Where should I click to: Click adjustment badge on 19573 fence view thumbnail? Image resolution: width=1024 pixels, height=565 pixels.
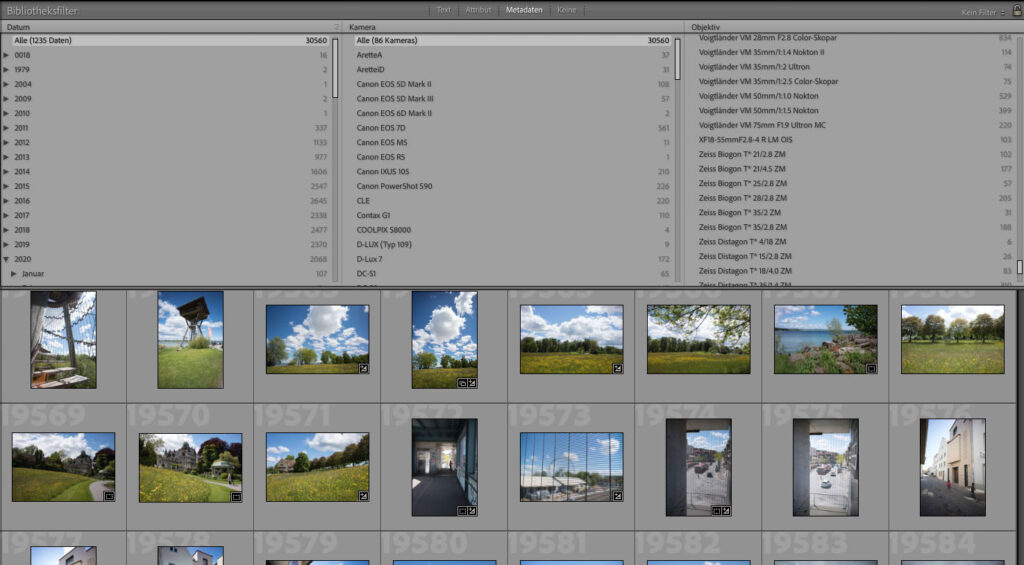(x=617, y=496)
